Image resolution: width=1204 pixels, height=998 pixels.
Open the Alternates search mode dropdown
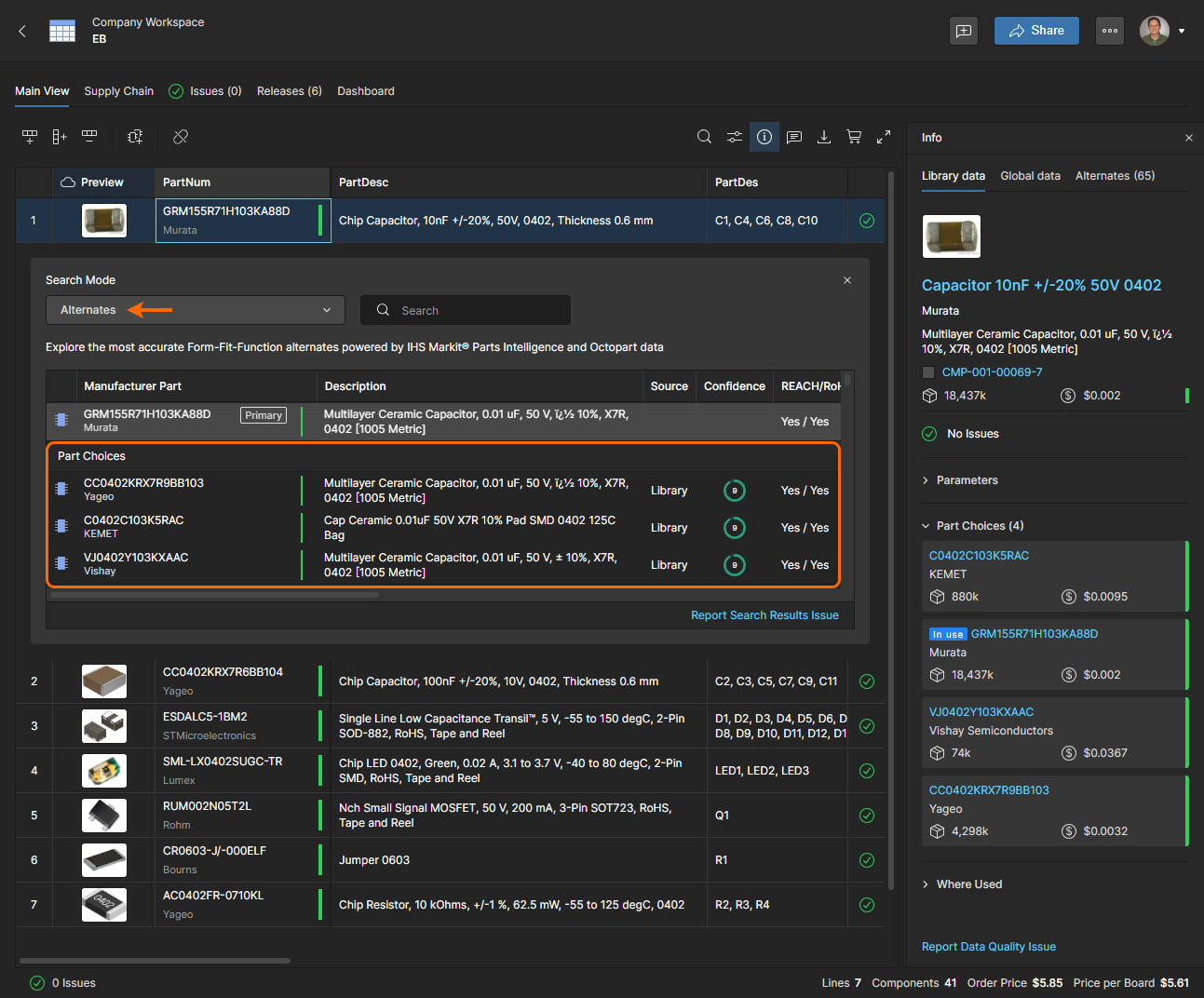(196, 310)
